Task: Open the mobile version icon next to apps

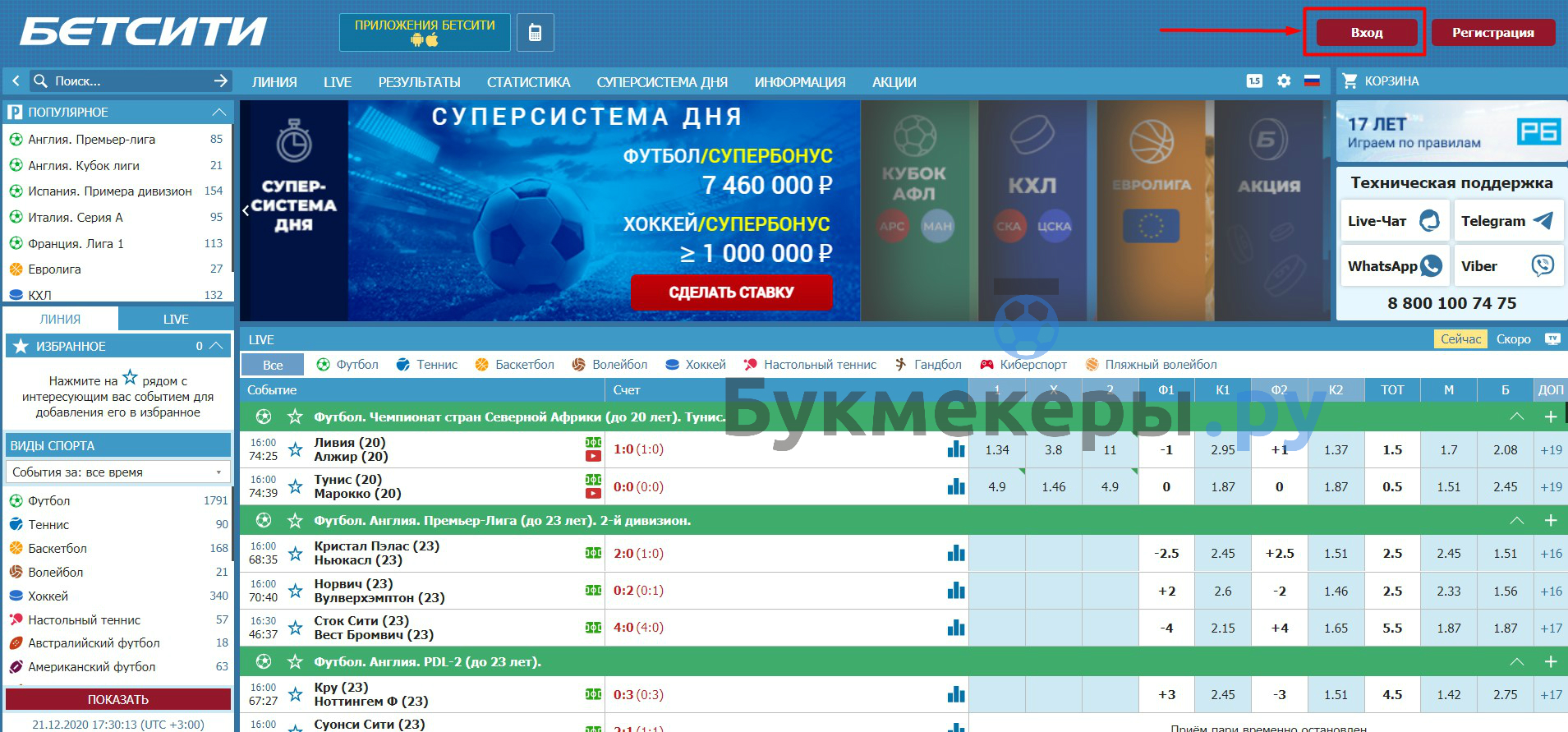Action: click(x=535, y=33)
